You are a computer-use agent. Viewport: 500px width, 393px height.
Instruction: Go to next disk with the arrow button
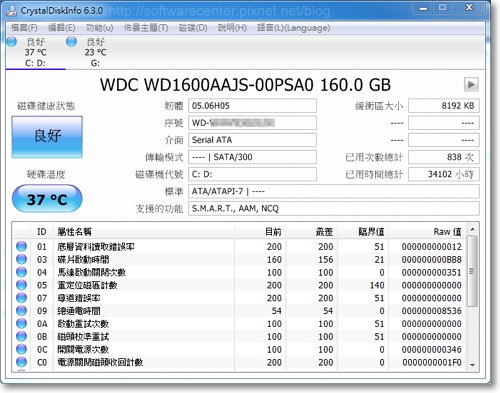[x=471, y=85]
